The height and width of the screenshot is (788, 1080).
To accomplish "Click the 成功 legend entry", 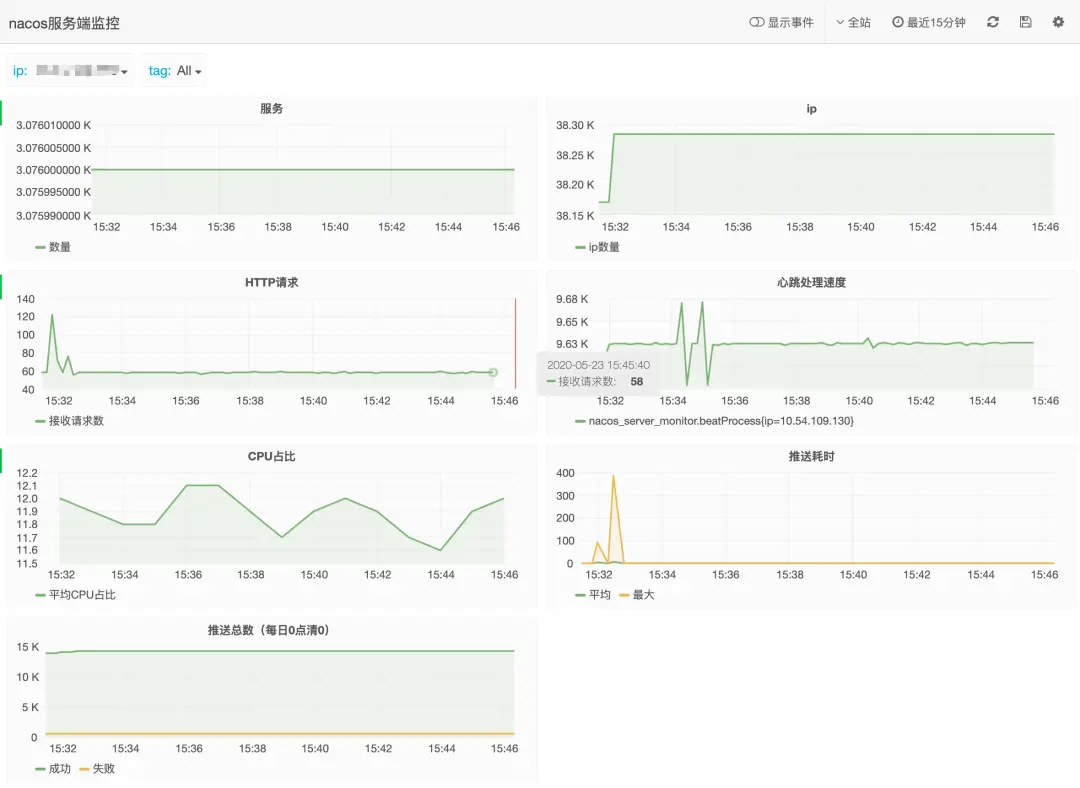I will 53,769.
